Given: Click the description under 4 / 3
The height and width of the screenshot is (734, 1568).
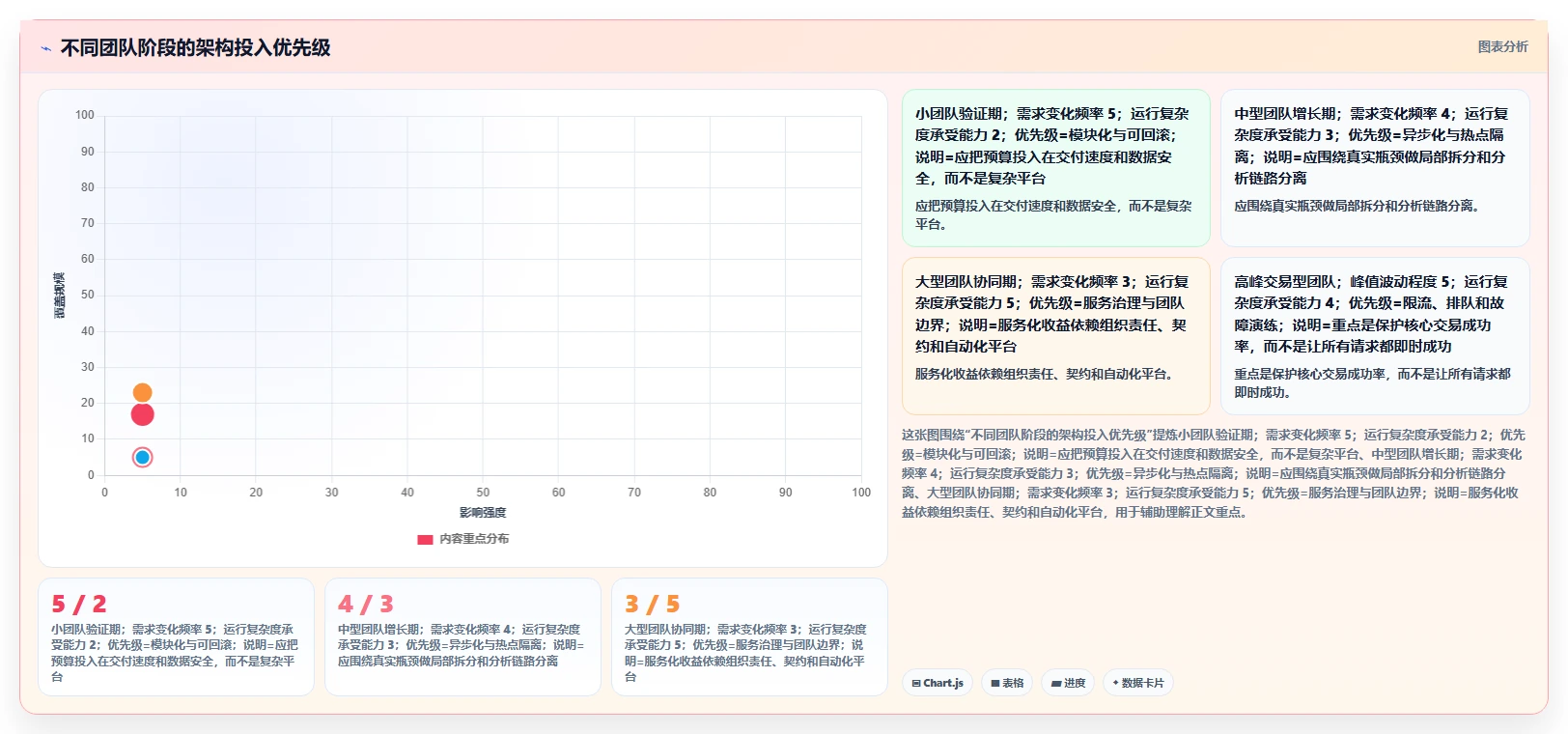Looking at the screenshot, I should coord(462,645).
